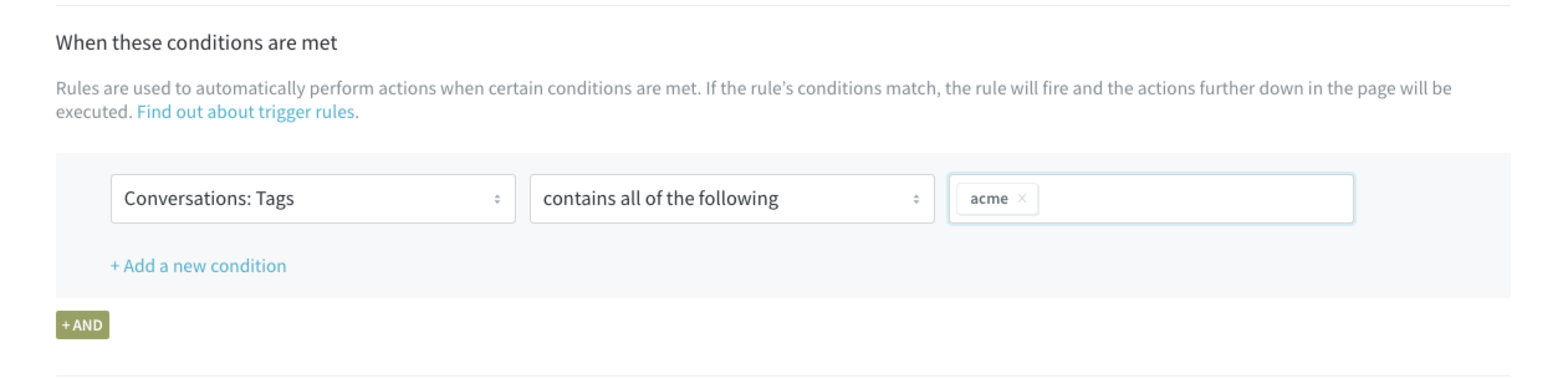The height and width of the screenshot is (379, 1568).
Task: Open the Conversations: Tags field dropdown
Action: [x=313, y=199]
